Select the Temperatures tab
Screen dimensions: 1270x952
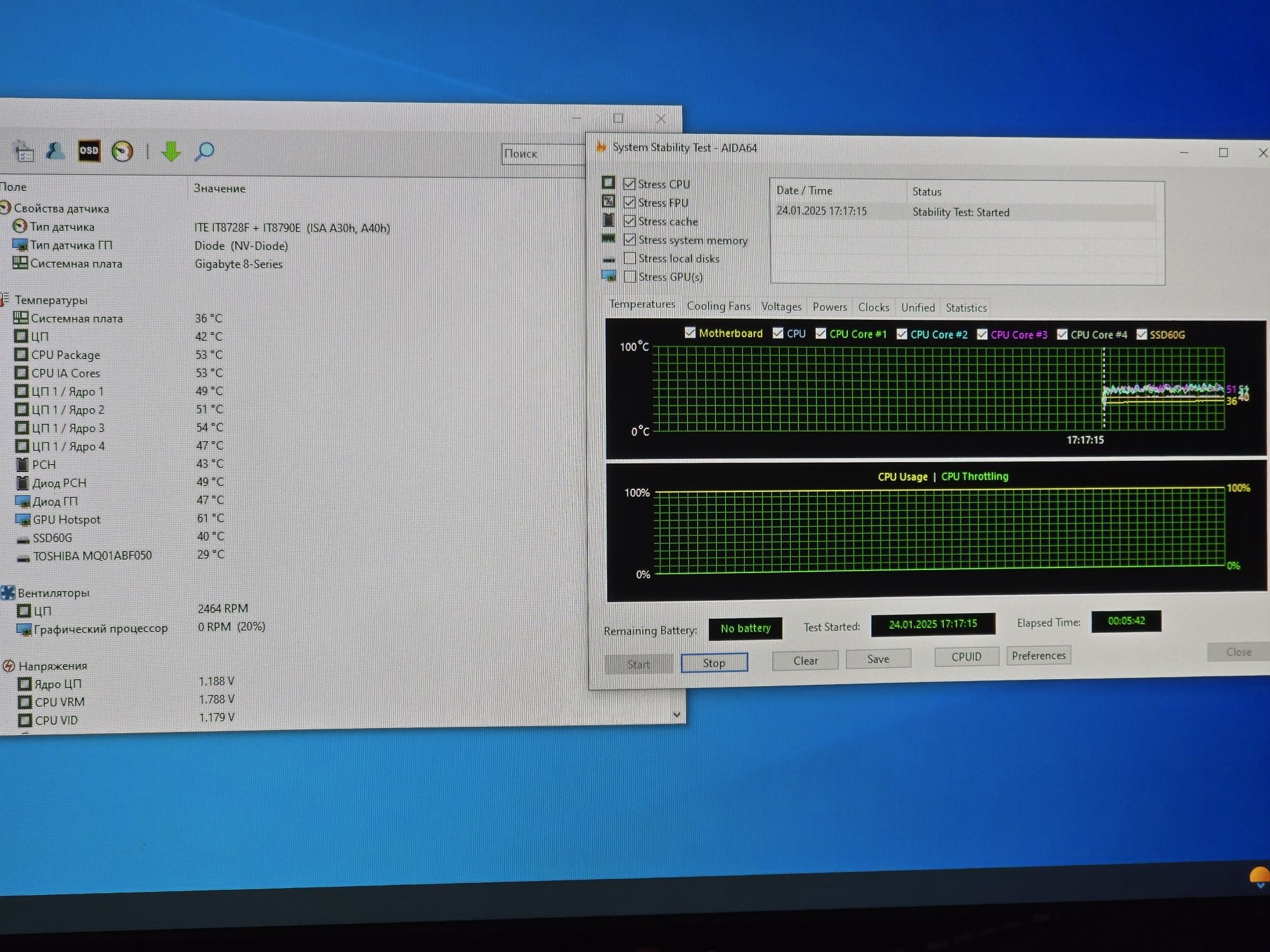pos(642,304)
